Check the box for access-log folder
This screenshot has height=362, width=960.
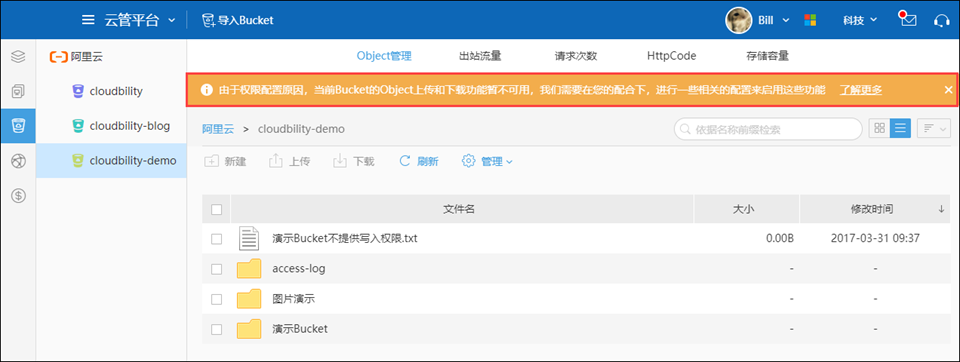[216, 269]
